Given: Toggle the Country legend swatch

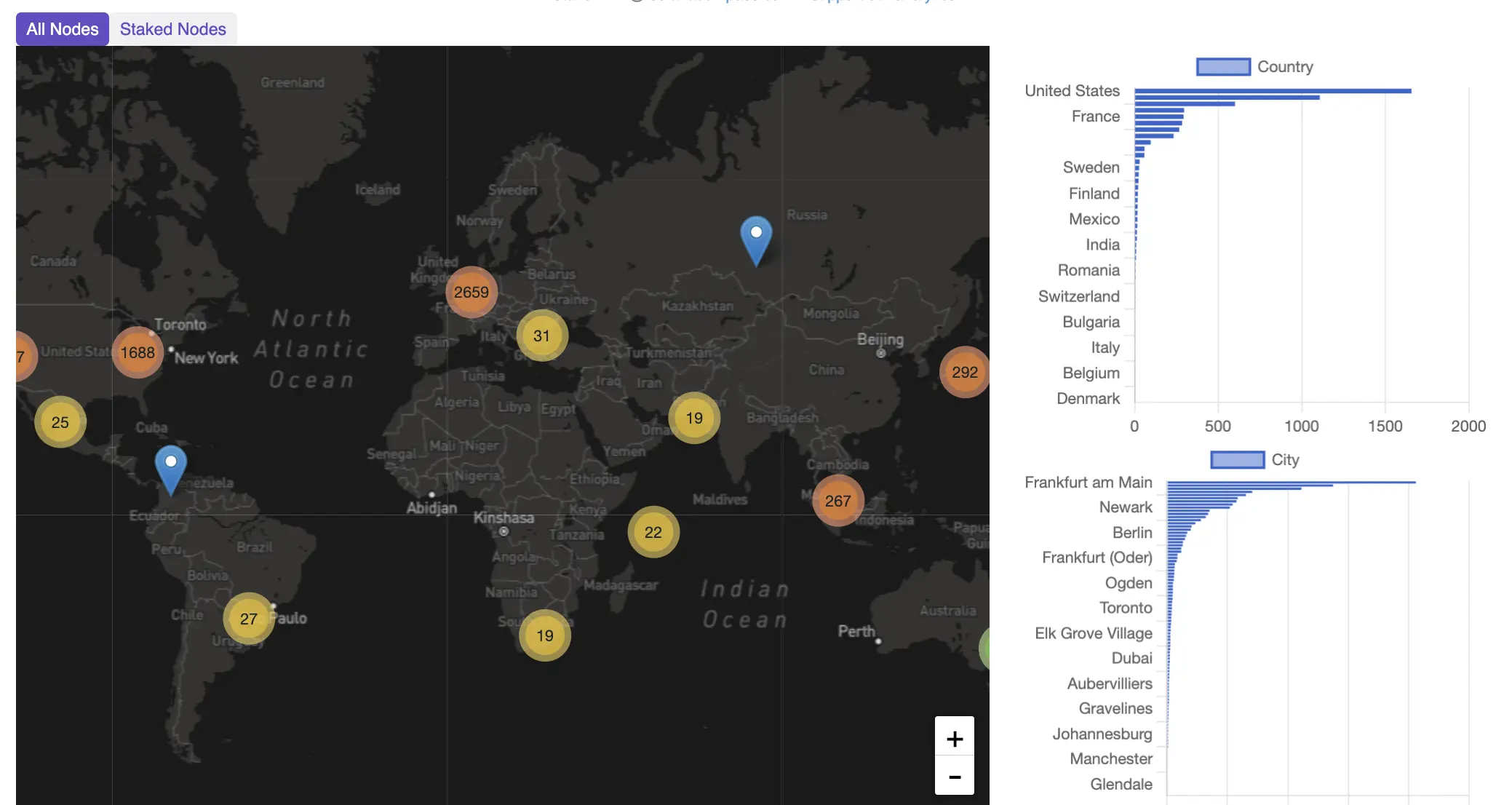Looking at the screenshot, I should pos(1223,66).
